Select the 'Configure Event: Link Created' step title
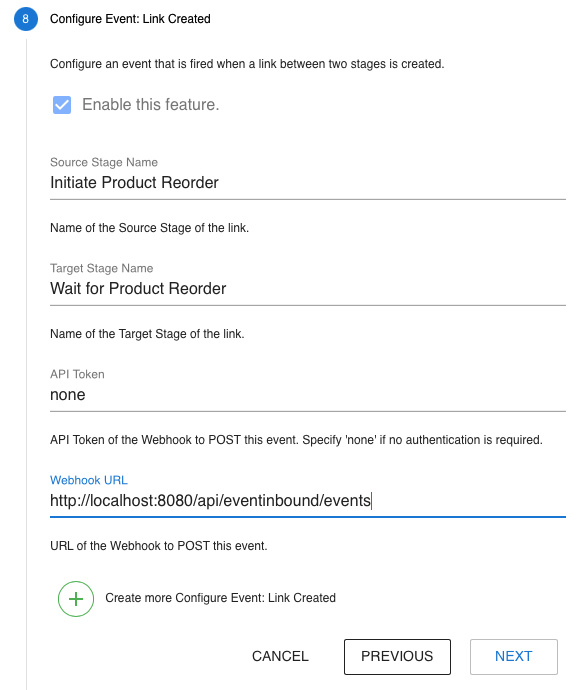Viewport: 586px width, 690px height. click(x=130, y=19)
